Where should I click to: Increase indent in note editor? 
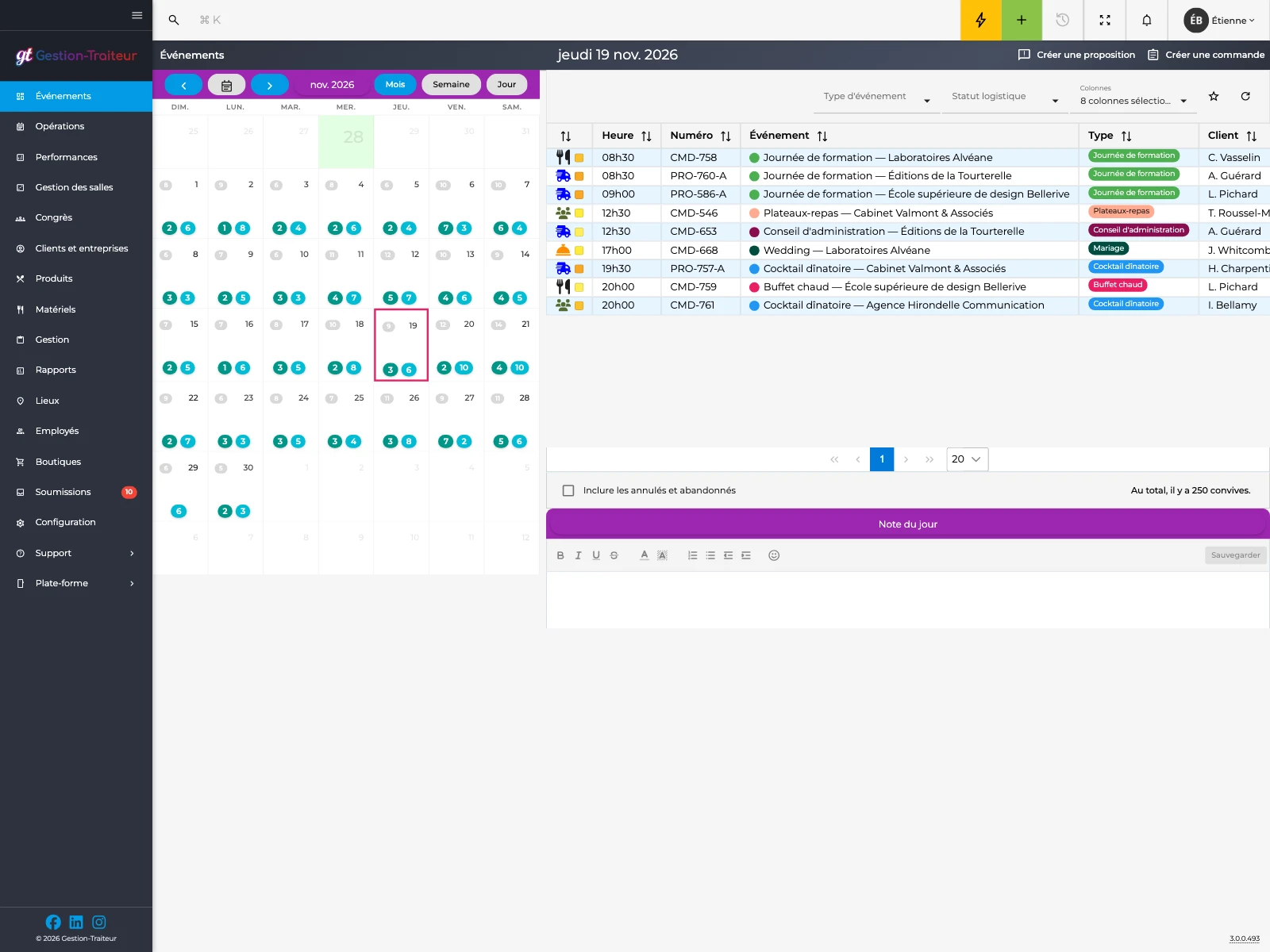tap(746, 555)
